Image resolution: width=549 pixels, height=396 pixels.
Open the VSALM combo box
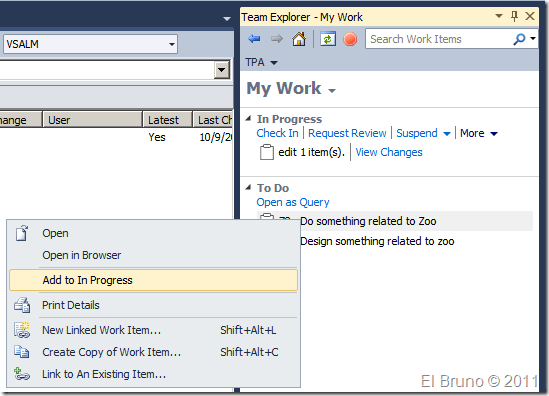pos(90,44)
